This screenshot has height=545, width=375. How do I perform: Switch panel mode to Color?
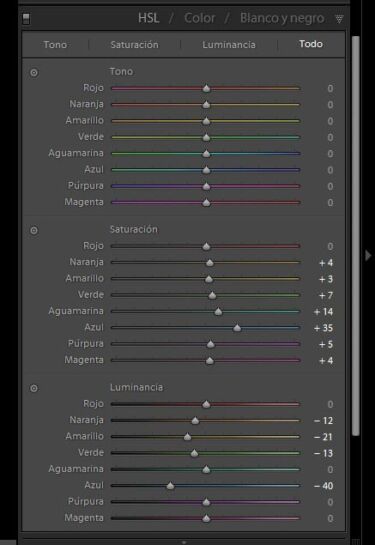click(199, 18)
